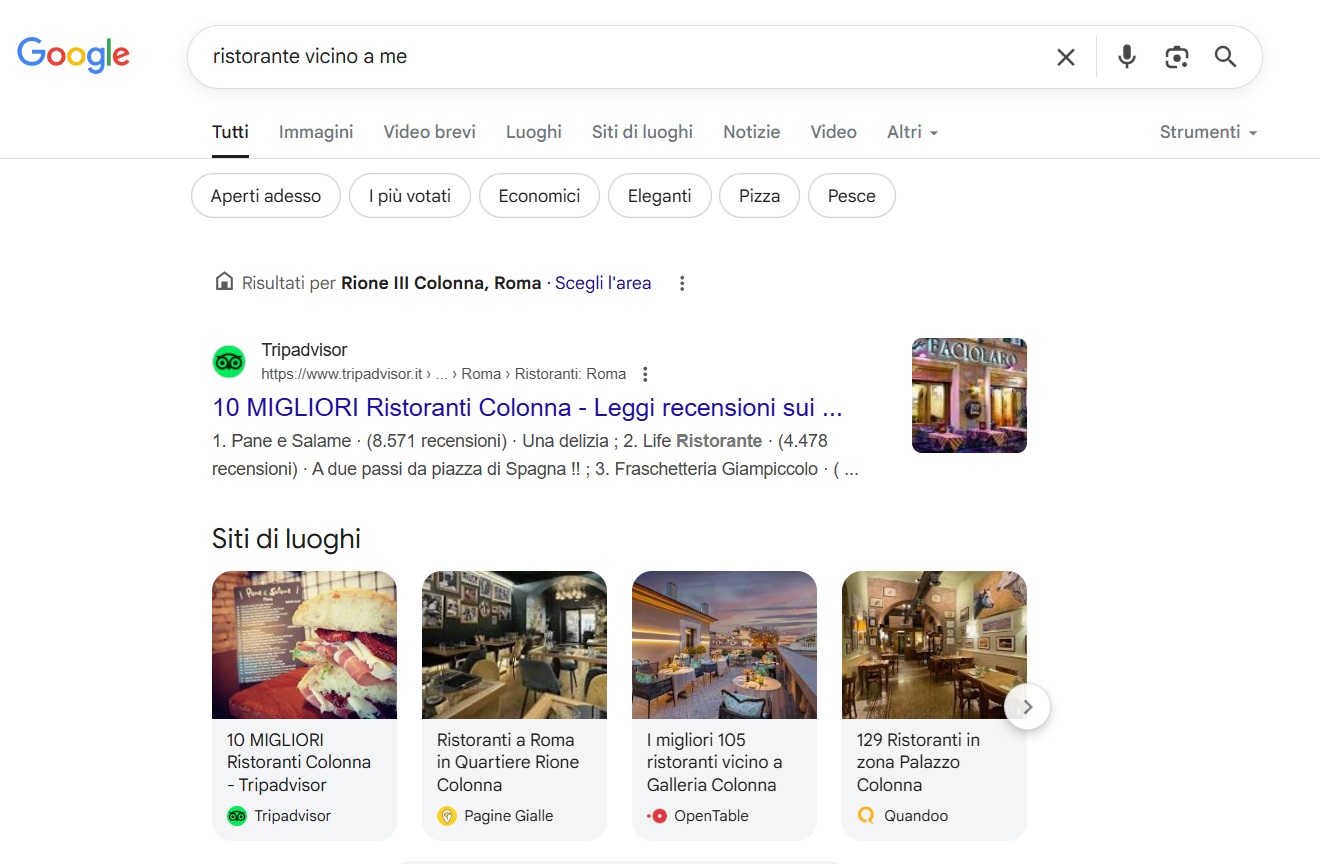Toggle the Pizza filter chip
The height and width of the screenshot is (864, 1320).
point(759,196)
